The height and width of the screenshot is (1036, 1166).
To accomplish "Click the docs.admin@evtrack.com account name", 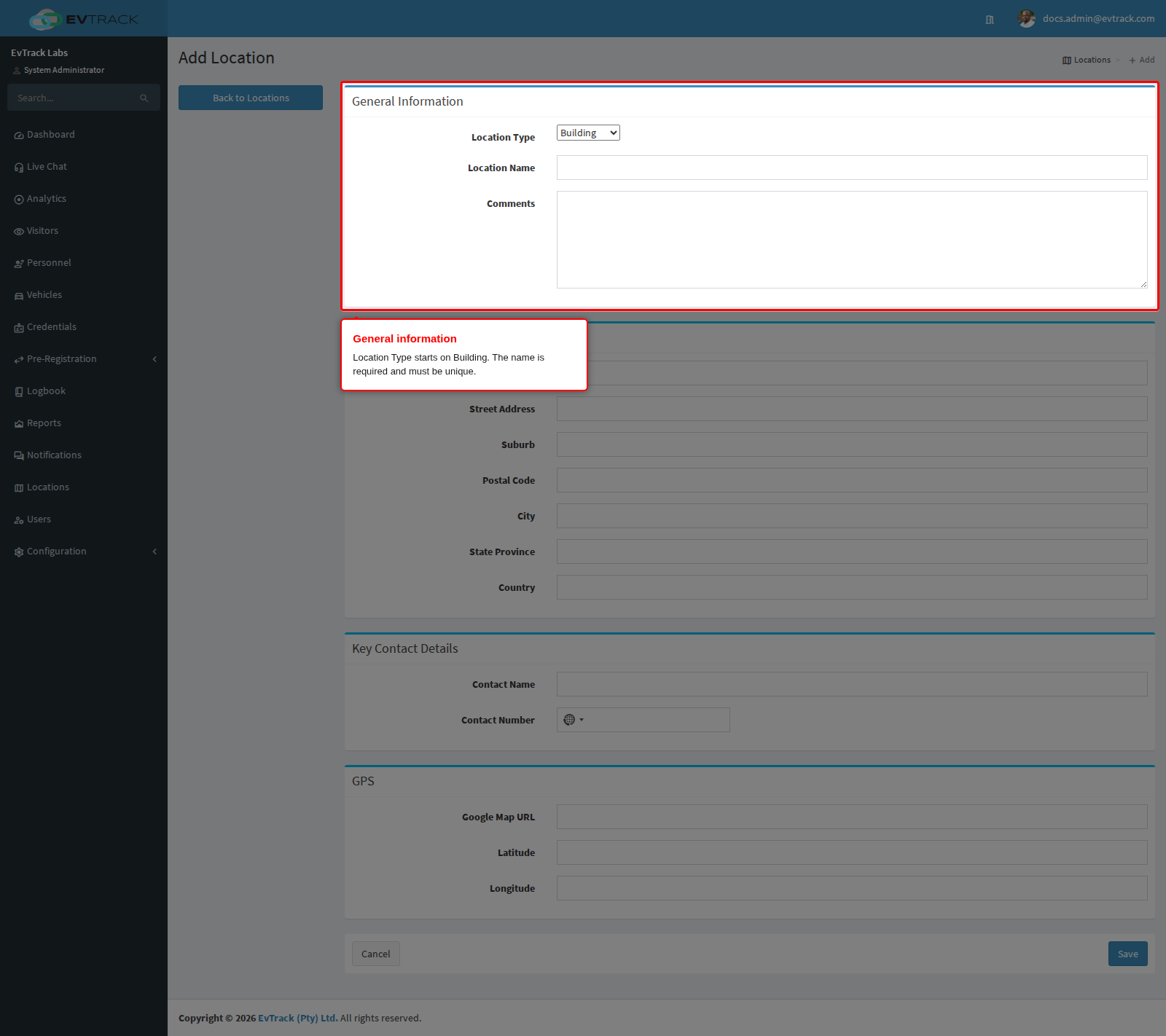I will click(1098, 19).
